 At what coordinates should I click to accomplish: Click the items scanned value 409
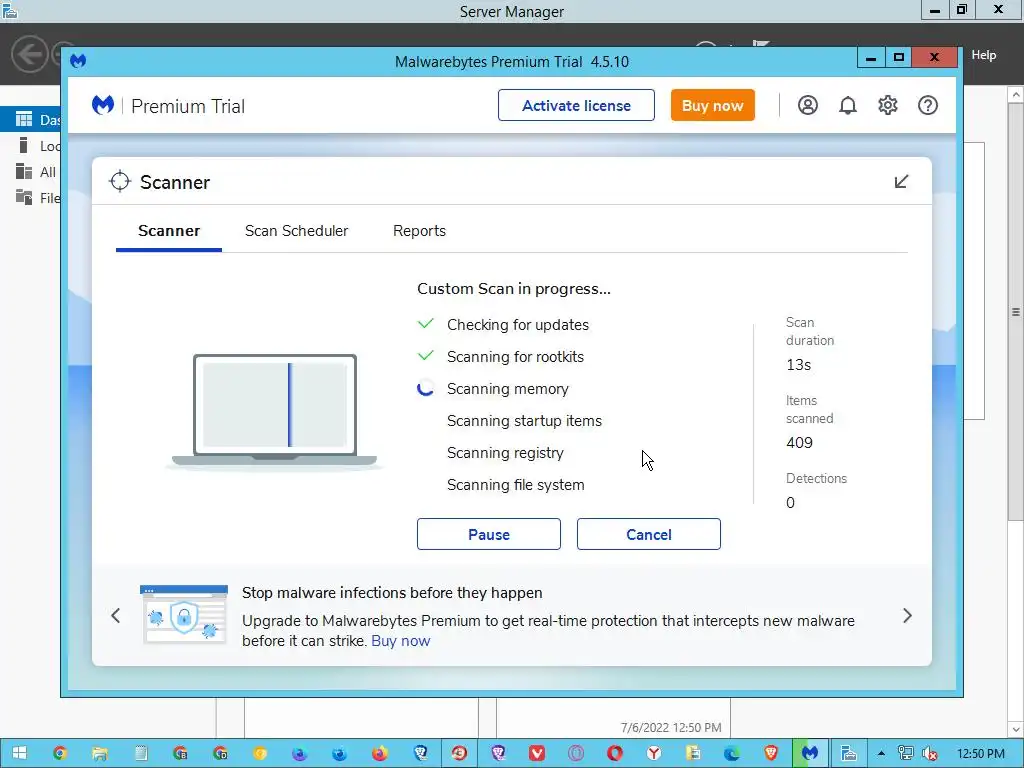799,443
